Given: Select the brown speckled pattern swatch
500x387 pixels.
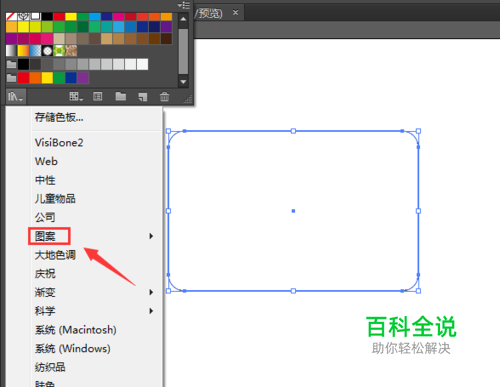Looking at the screenshot, I should tap(71, 51).
